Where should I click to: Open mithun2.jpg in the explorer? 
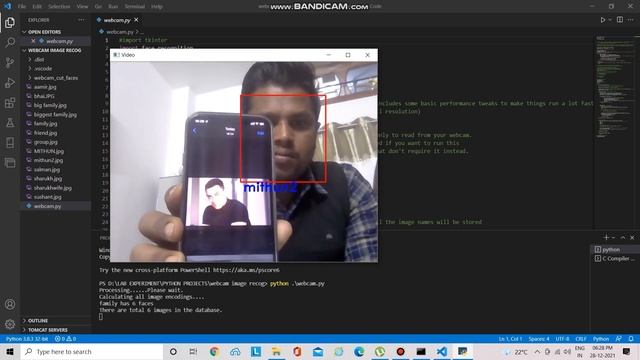48,160
